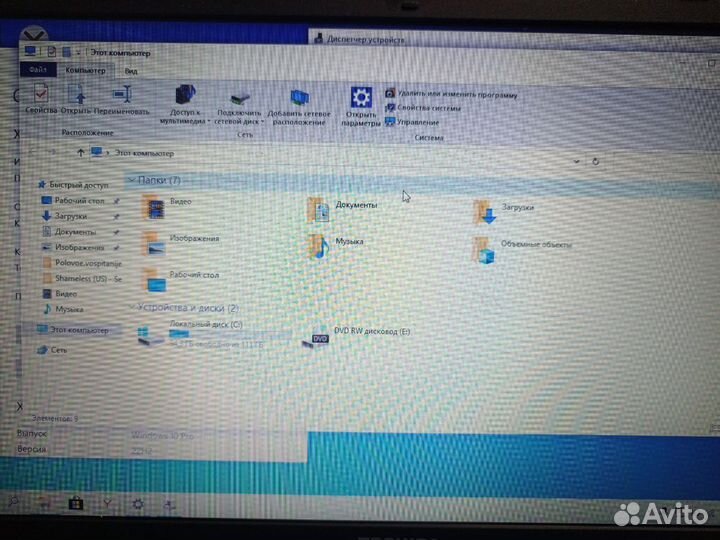The height and width of the screenshot is (540, 720).
Task: Click Удалить или изменить программу
Action: coord(451,94)
